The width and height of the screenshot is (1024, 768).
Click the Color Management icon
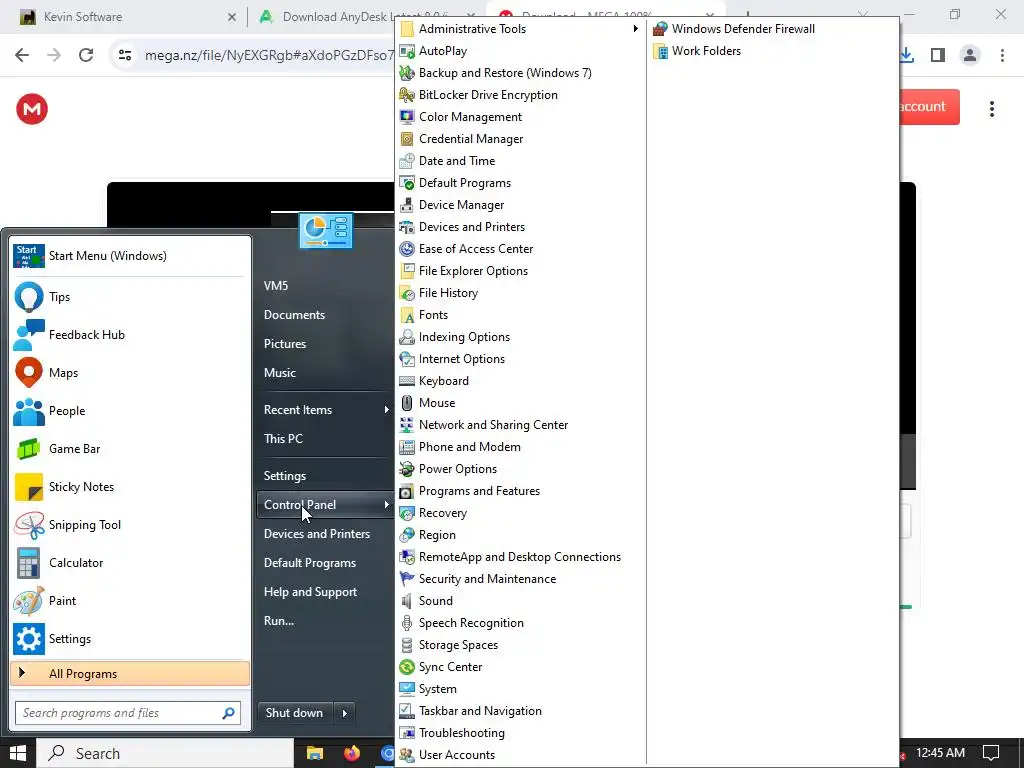407,117
